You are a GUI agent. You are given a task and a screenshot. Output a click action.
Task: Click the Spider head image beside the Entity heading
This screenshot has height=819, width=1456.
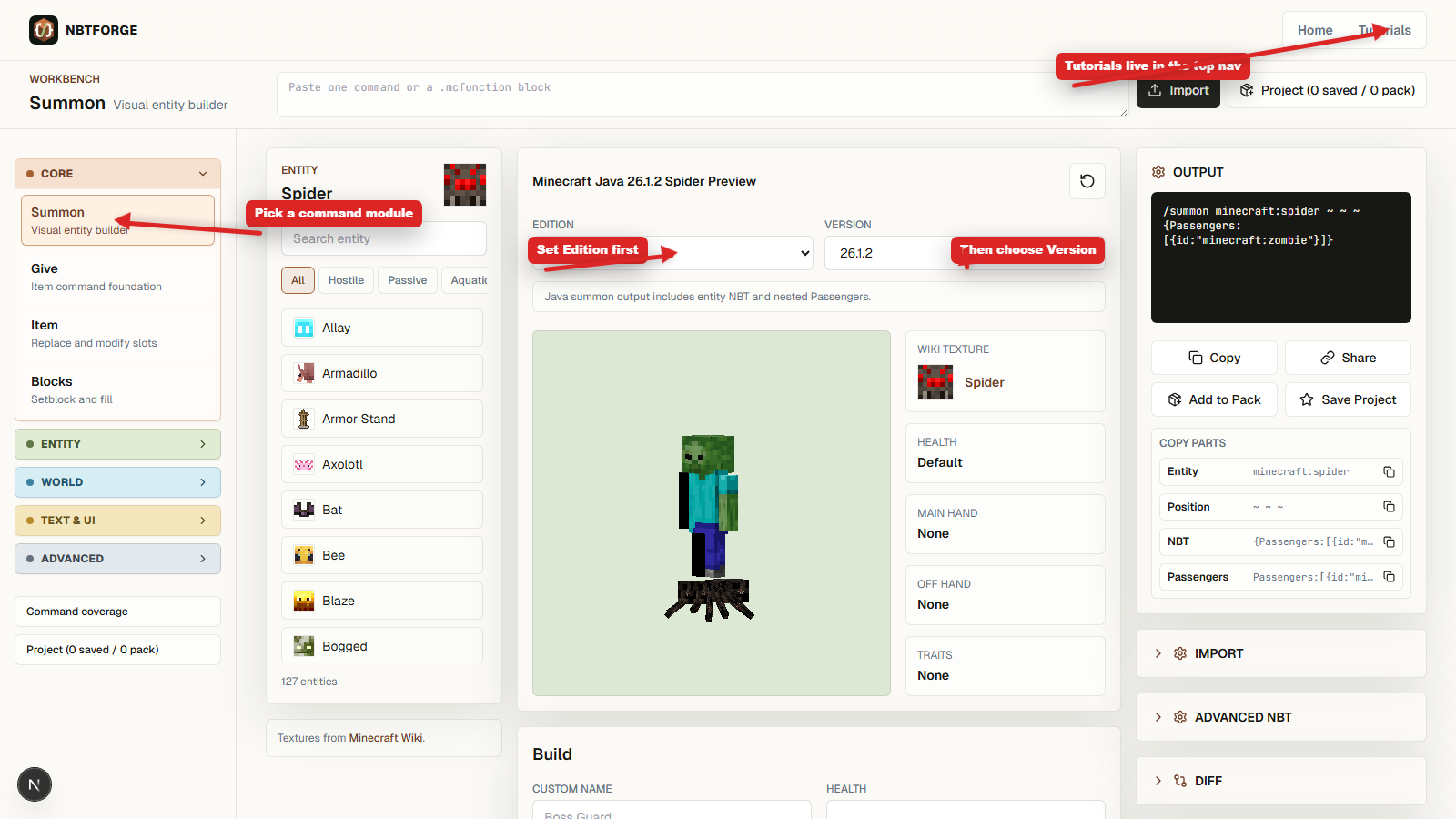coord(465,185)
